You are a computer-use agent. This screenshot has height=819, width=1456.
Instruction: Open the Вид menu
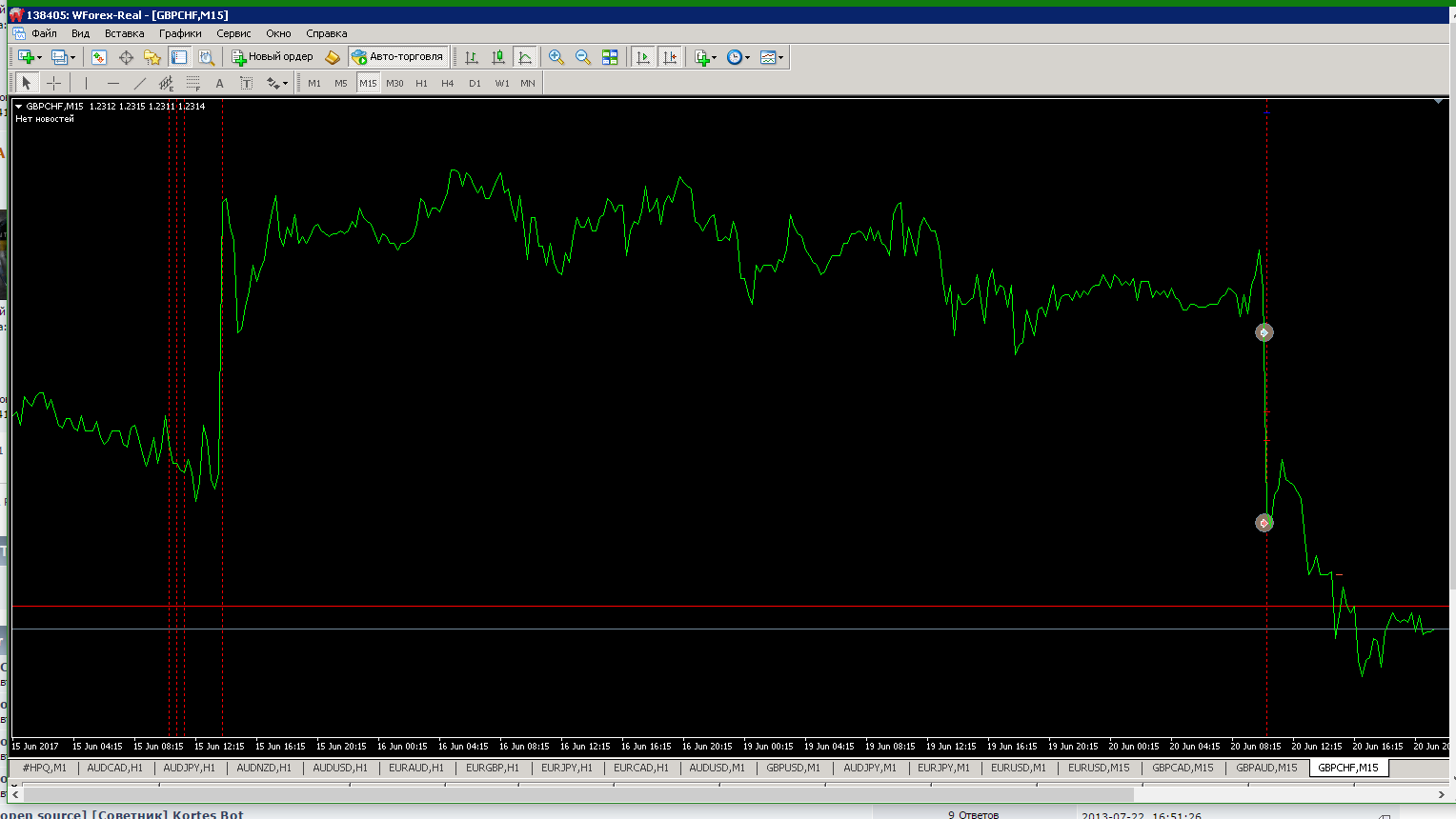81,33
